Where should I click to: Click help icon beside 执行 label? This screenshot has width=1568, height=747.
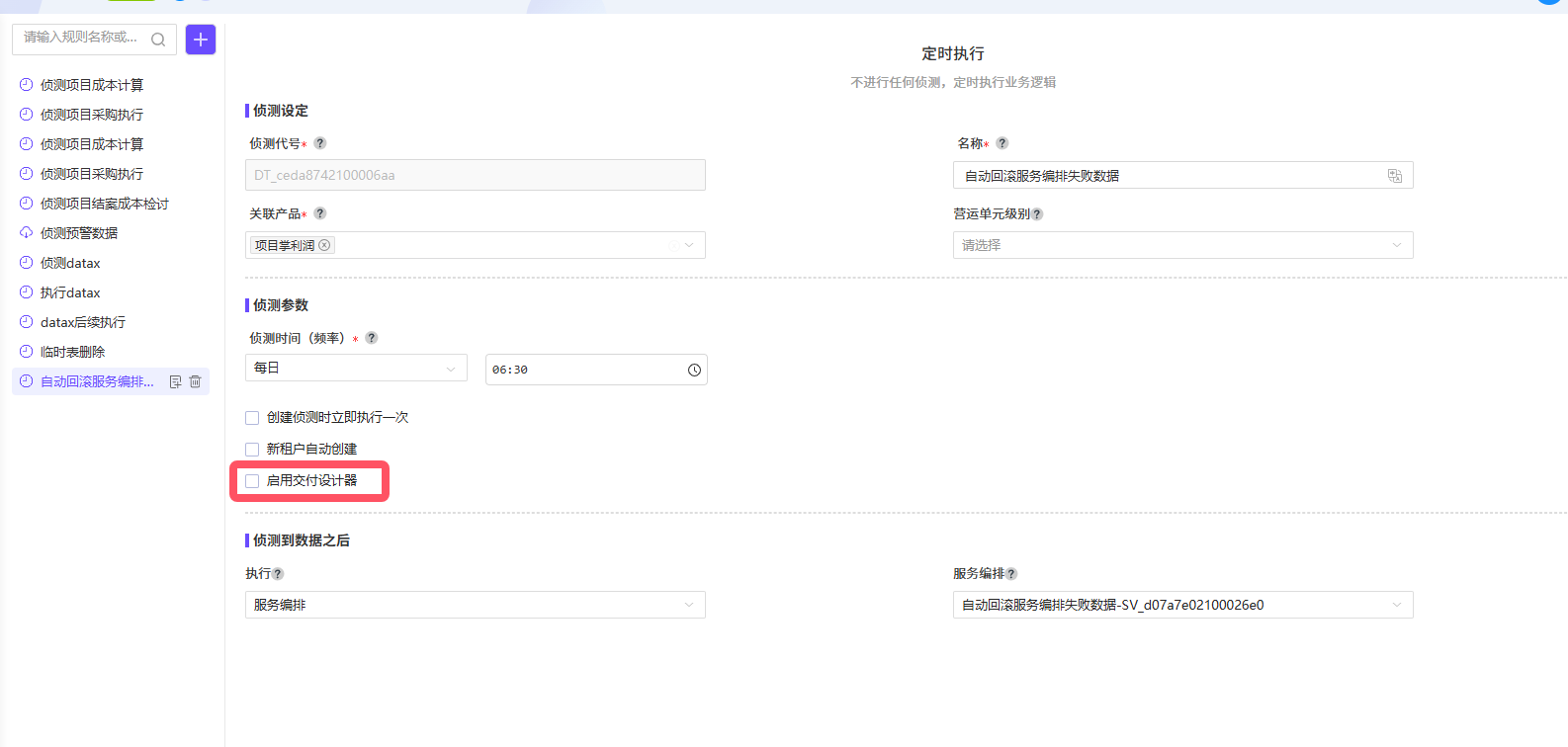[278, 574]
